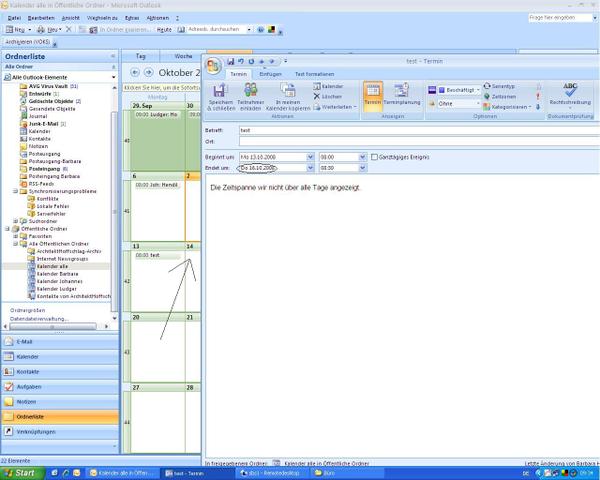Set low importance blue down arrow
600x480 pixels.
pos(538,107)
